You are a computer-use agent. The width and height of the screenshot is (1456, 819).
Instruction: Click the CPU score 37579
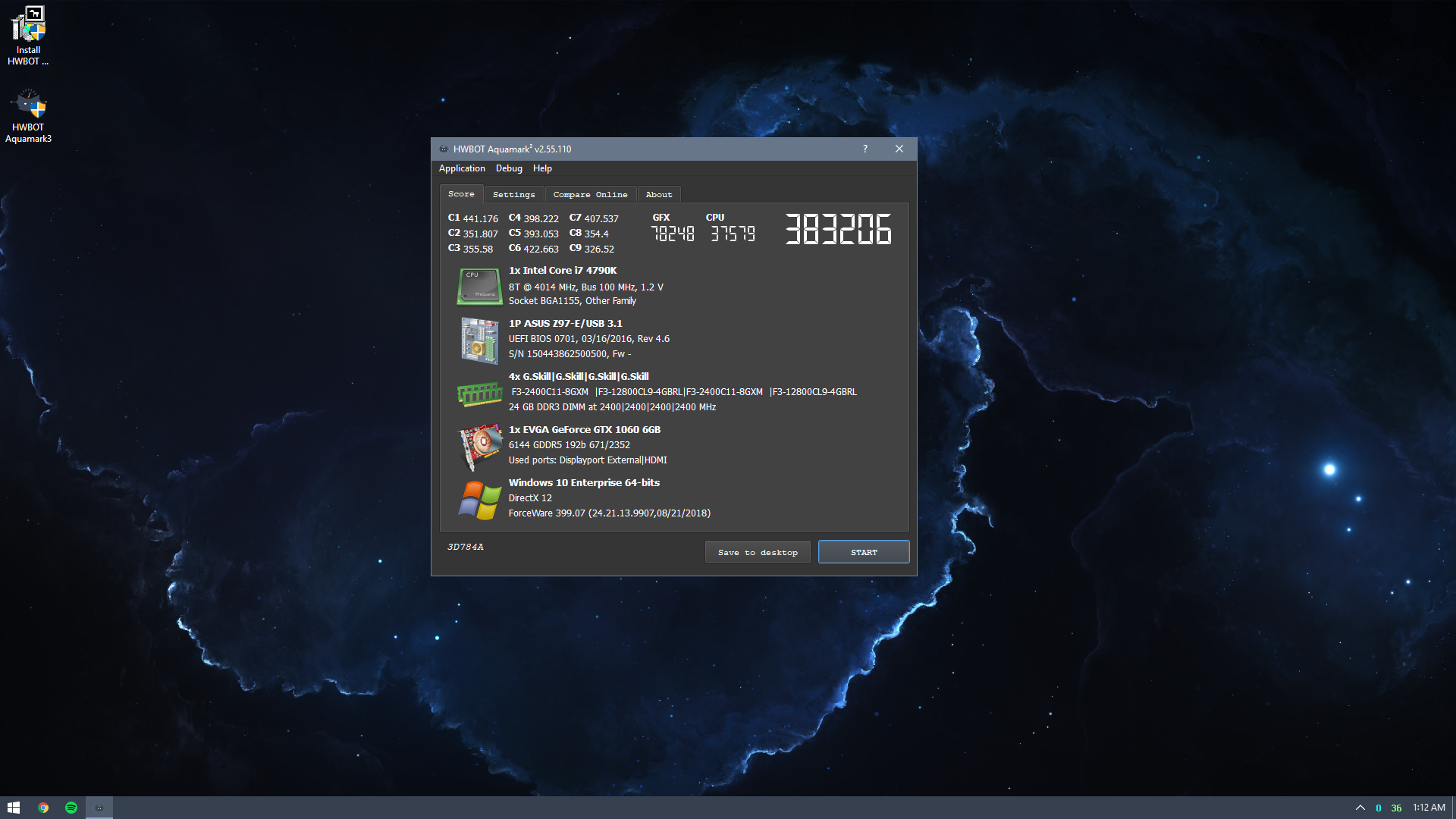[x=733, y=234]
